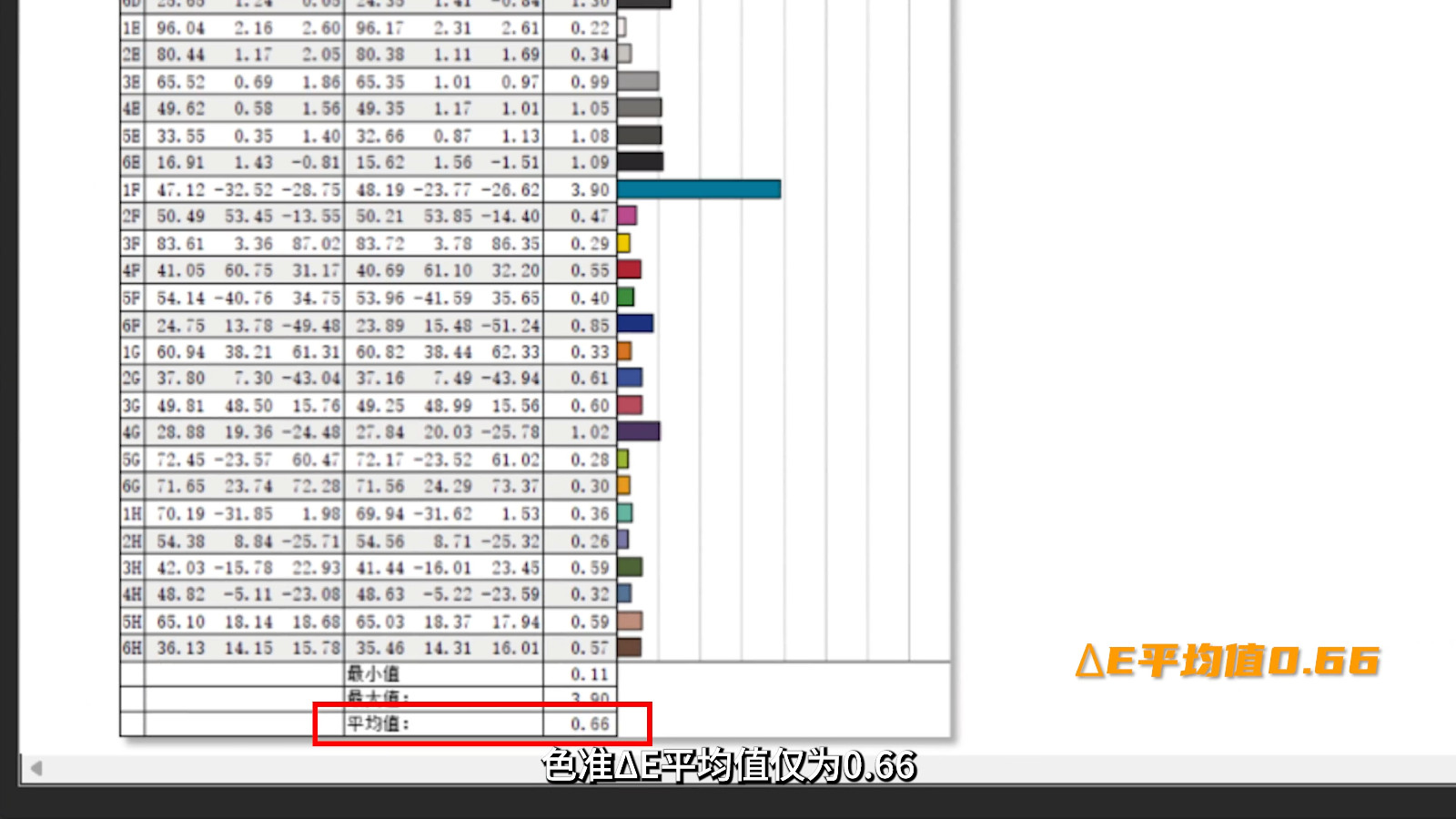Image resolution: width=1456 pixels, height=819 pixels.
Task: Click the salmon 5H color swatch
Action: coord(630,621)
